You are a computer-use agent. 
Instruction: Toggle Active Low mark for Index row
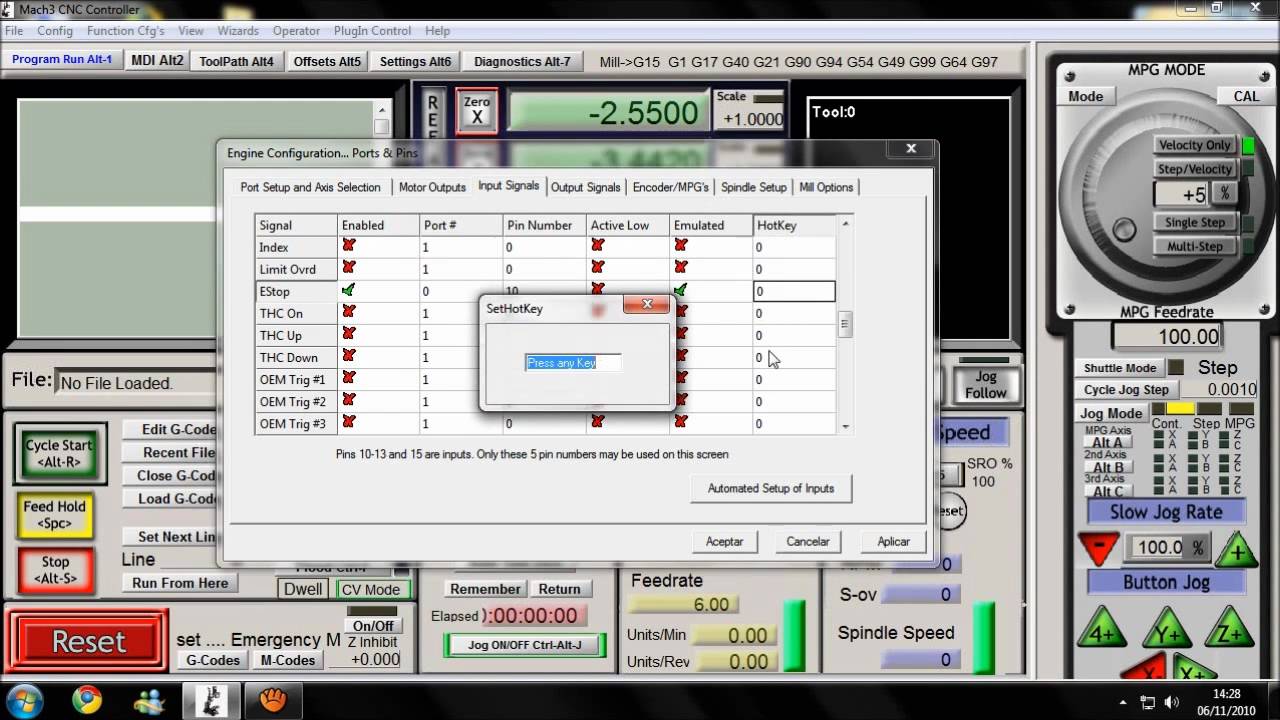(597, 246)
